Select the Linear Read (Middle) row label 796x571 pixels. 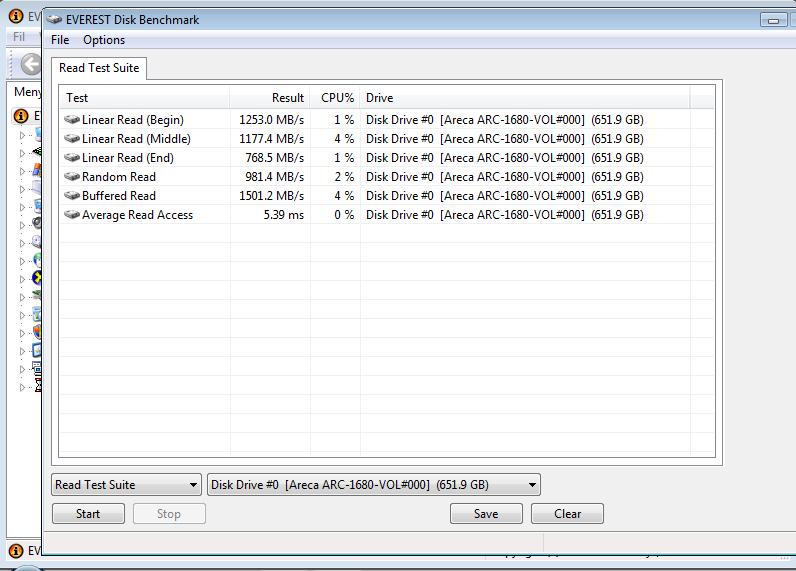click(136, 139)
